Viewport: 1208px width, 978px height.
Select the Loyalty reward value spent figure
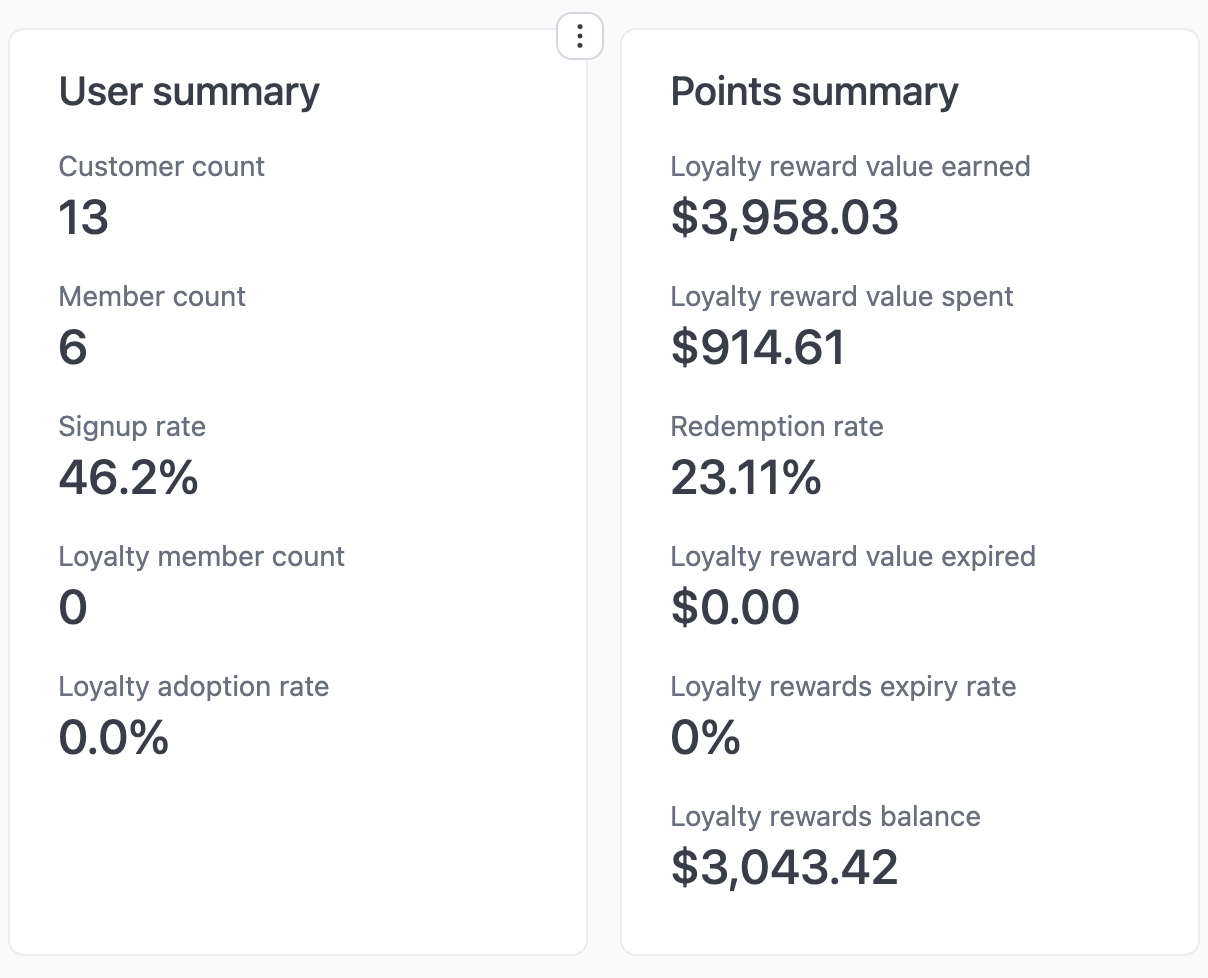757,348
